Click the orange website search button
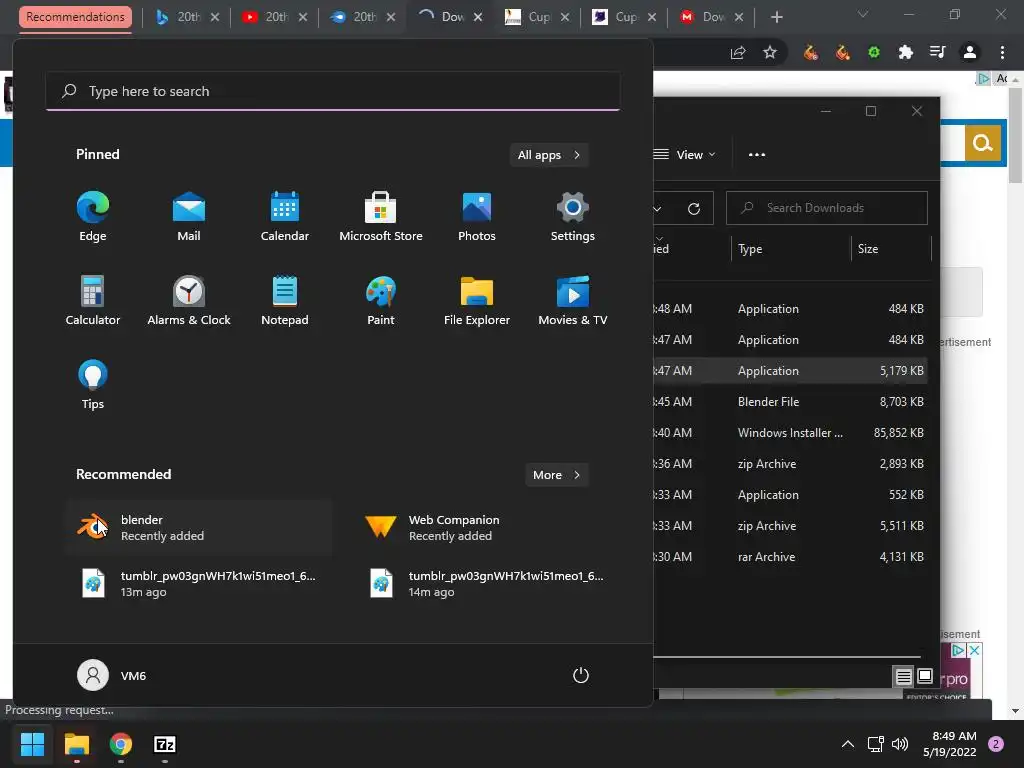 pos(983,142)
